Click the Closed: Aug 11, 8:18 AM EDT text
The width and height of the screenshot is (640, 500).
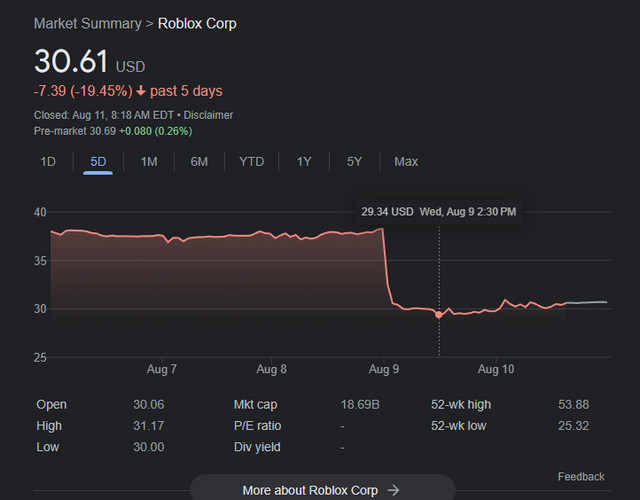[104, 115]
